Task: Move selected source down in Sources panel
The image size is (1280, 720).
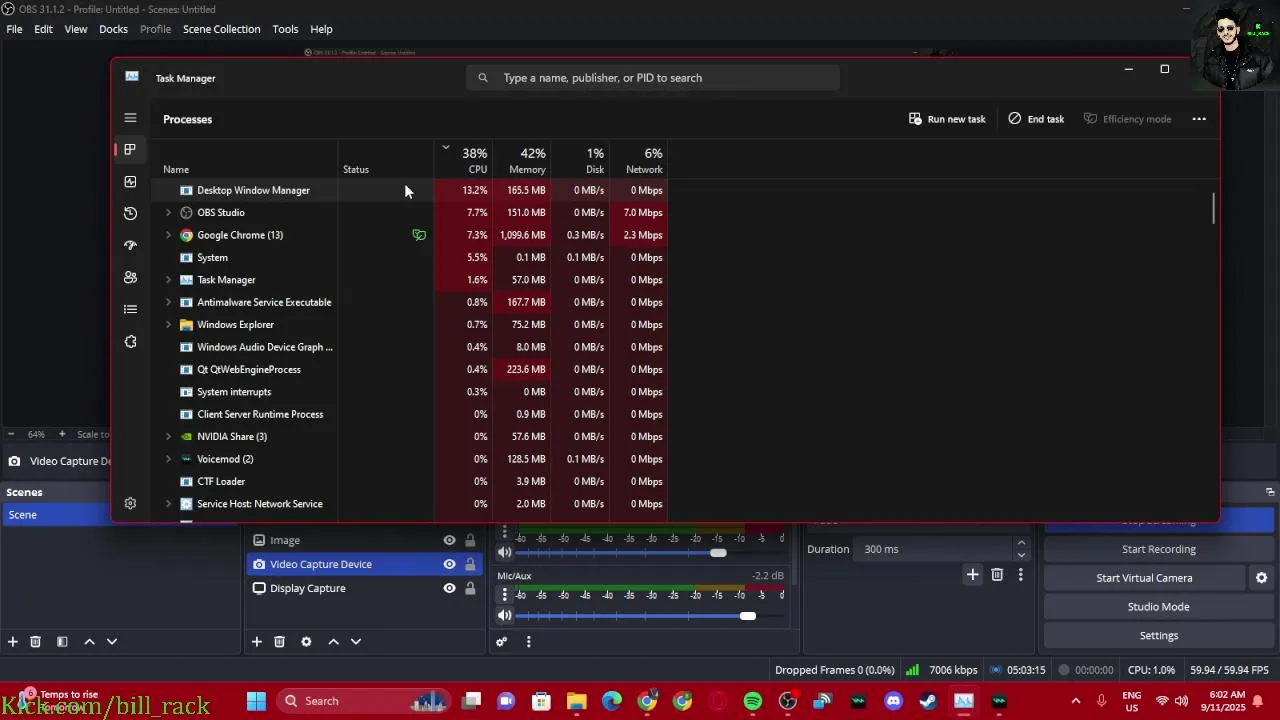Action: (356, 642)
